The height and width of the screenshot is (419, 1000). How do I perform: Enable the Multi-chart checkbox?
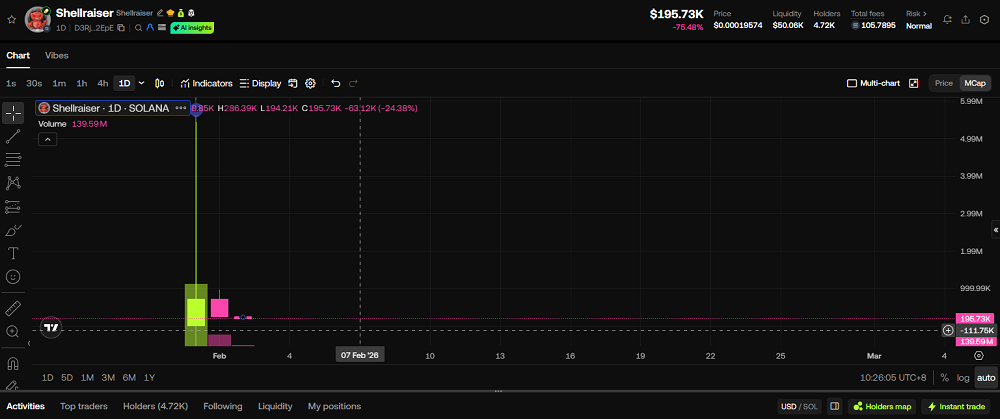[x=852, y=83]
